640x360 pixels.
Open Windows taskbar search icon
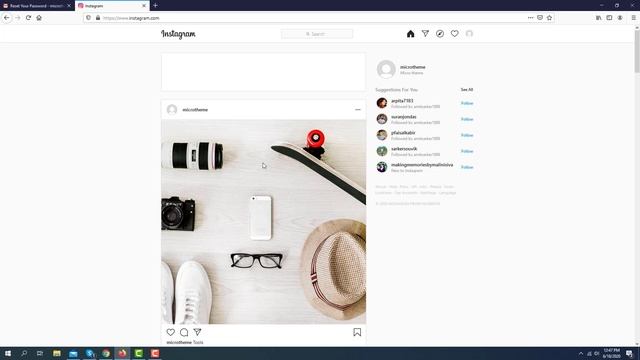tap(24, 353)
